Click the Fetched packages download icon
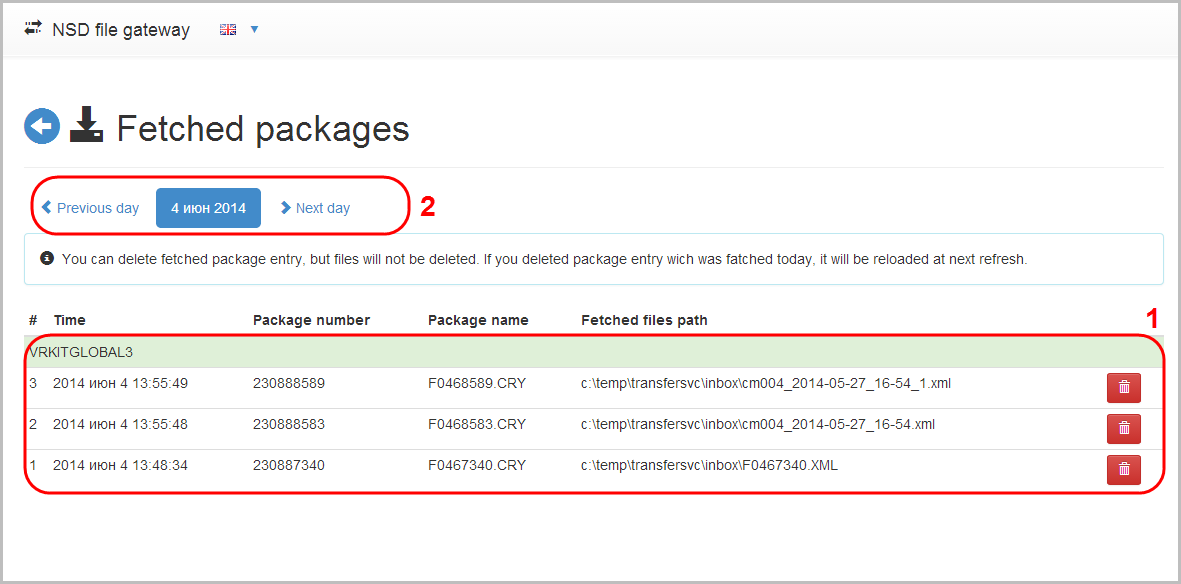Screen dimensions: 1181x584 86,124
